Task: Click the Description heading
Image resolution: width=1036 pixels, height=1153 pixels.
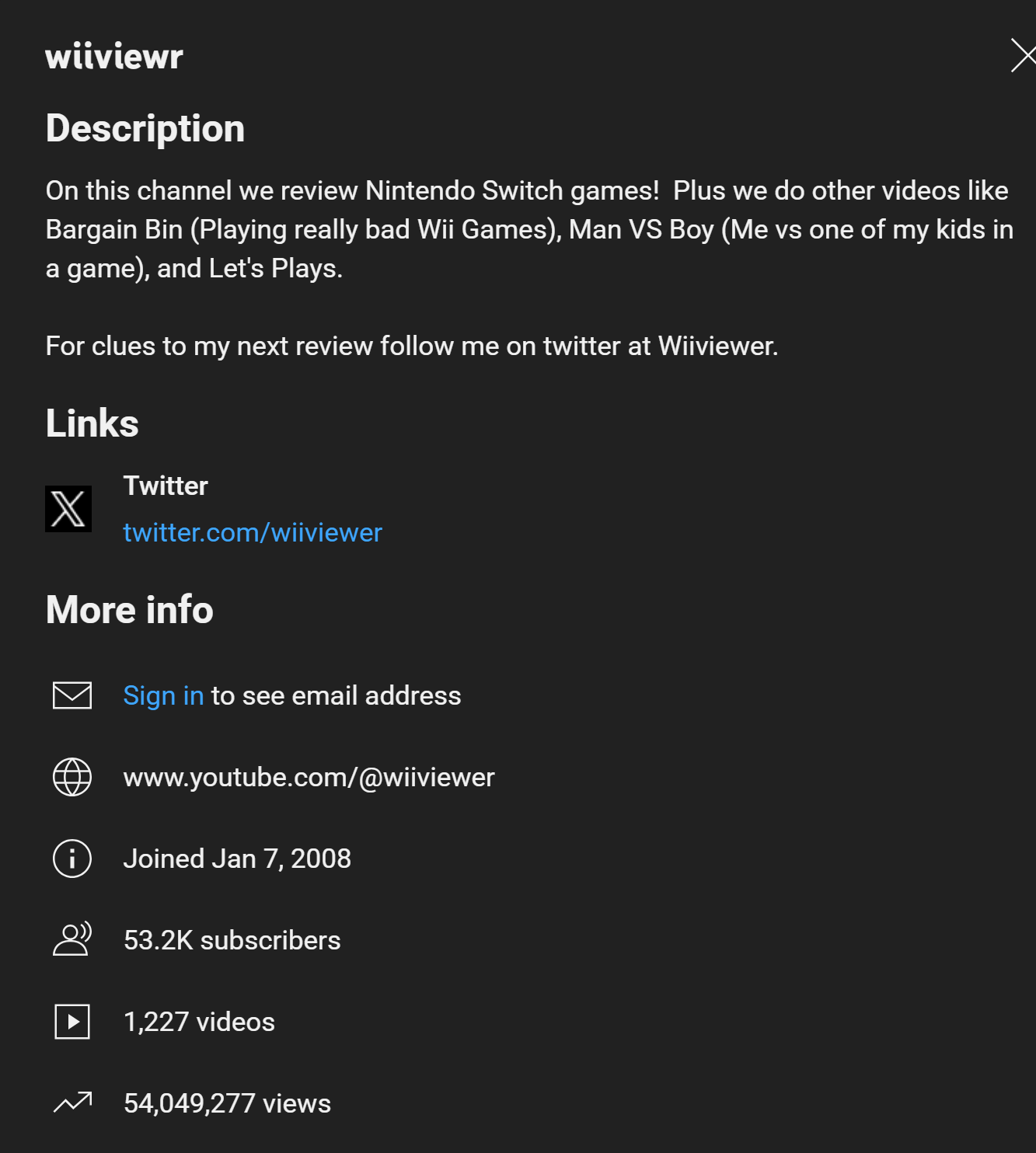Action: pos(145,129)
